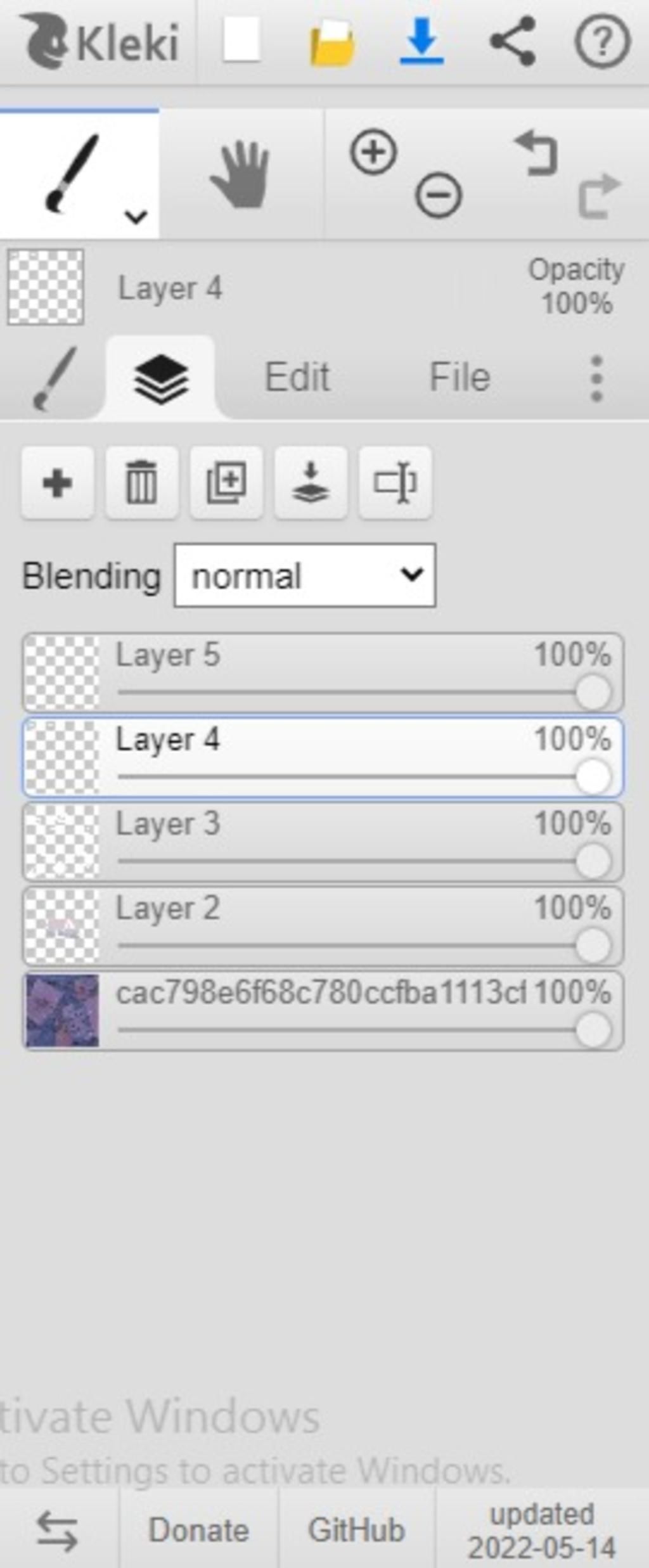This screenshot has width=649, height=1568.
Task: Click the Layer 5 opacity slider handle
Action: 593,692
